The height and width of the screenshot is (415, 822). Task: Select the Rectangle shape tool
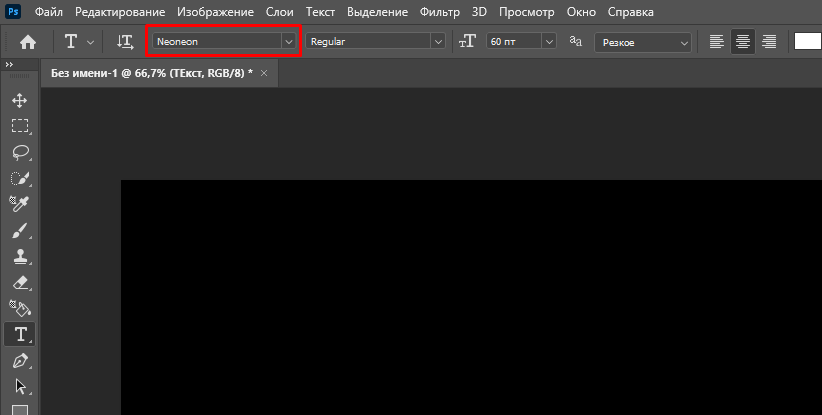[20, 410]
